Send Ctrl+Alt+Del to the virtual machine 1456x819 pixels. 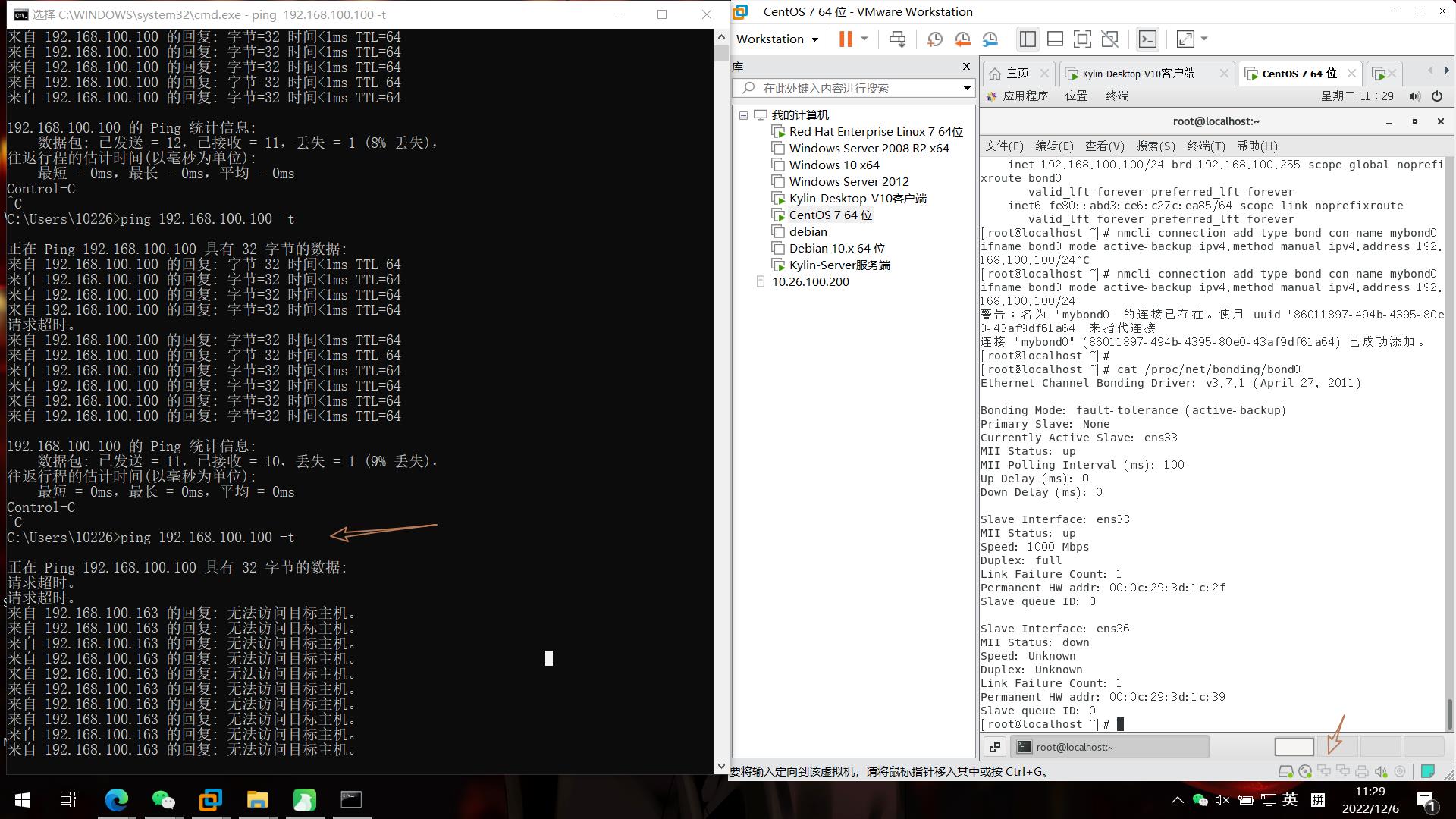897,39
